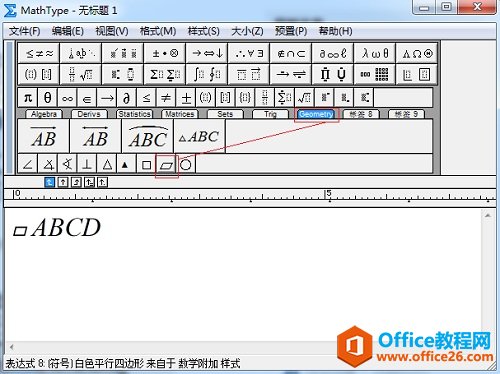Open the 格式(M) menu
Image resolution: width=500 pixels, height=374 pixels.
(158, 31)
